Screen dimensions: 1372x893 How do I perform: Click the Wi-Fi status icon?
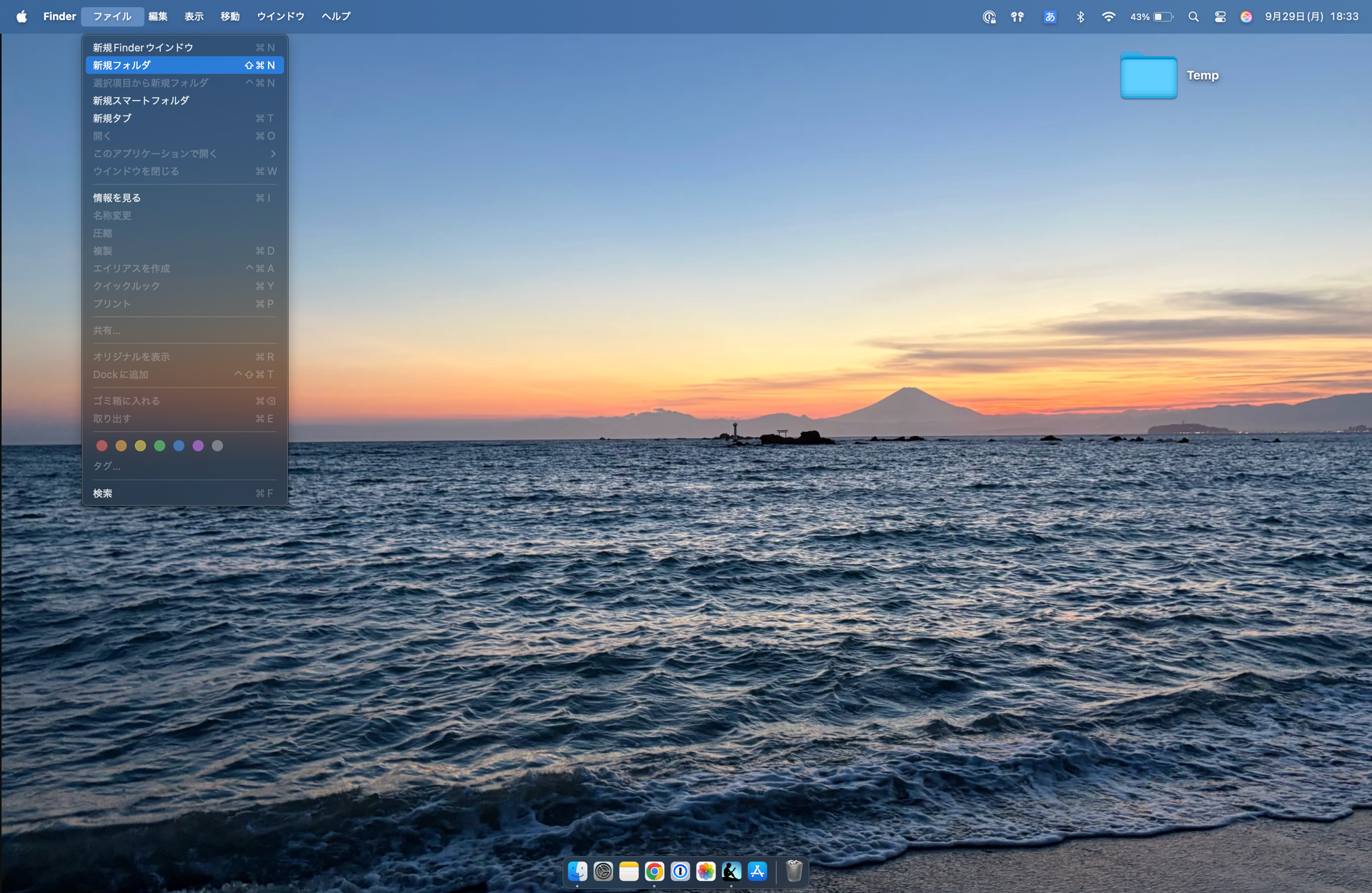pyautogui.click(x=1108, y=16)
